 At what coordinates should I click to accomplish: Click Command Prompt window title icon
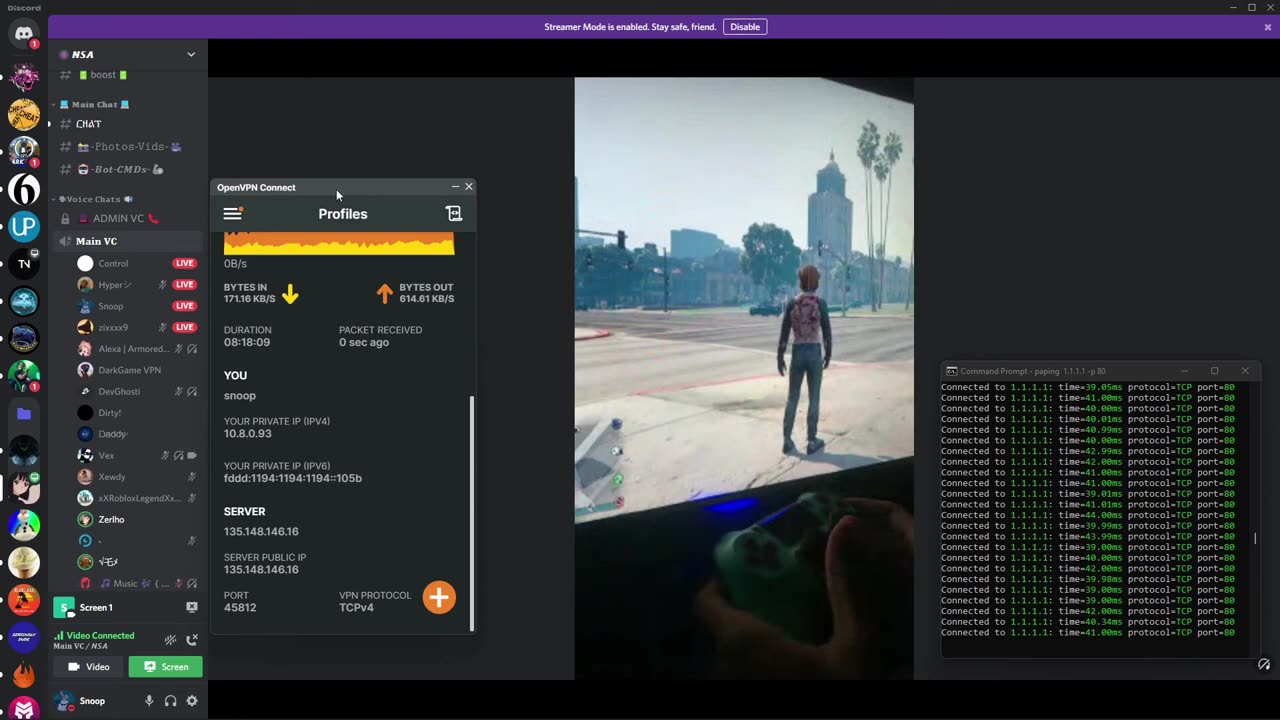(951, 371)
